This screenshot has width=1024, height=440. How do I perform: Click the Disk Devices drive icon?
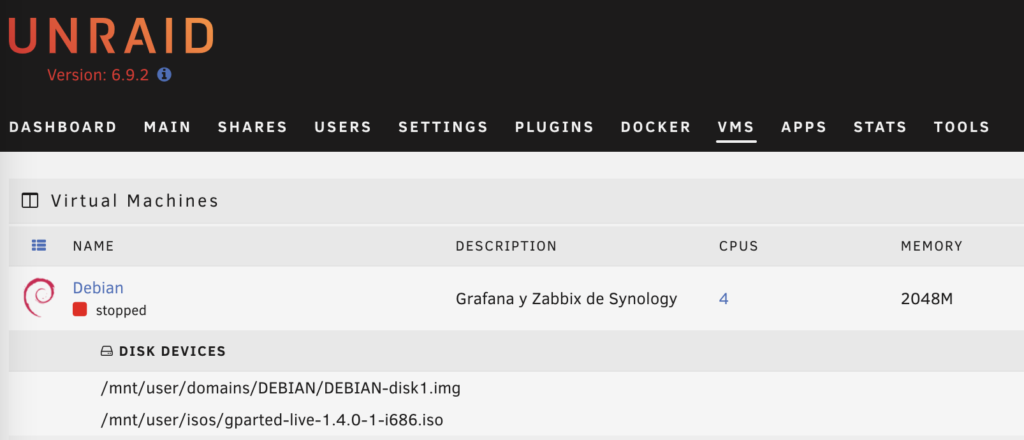click(107, 352)
